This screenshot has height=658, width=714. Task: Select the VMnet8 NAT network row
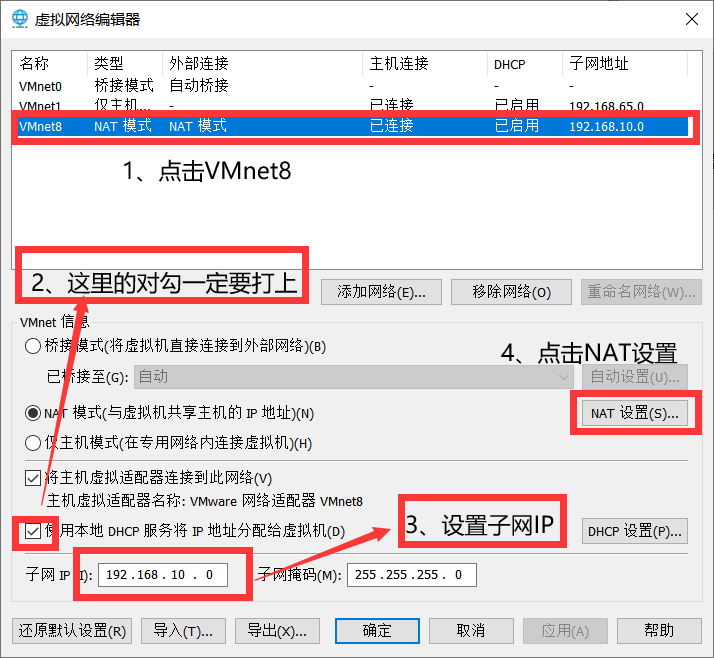(353, 126)
